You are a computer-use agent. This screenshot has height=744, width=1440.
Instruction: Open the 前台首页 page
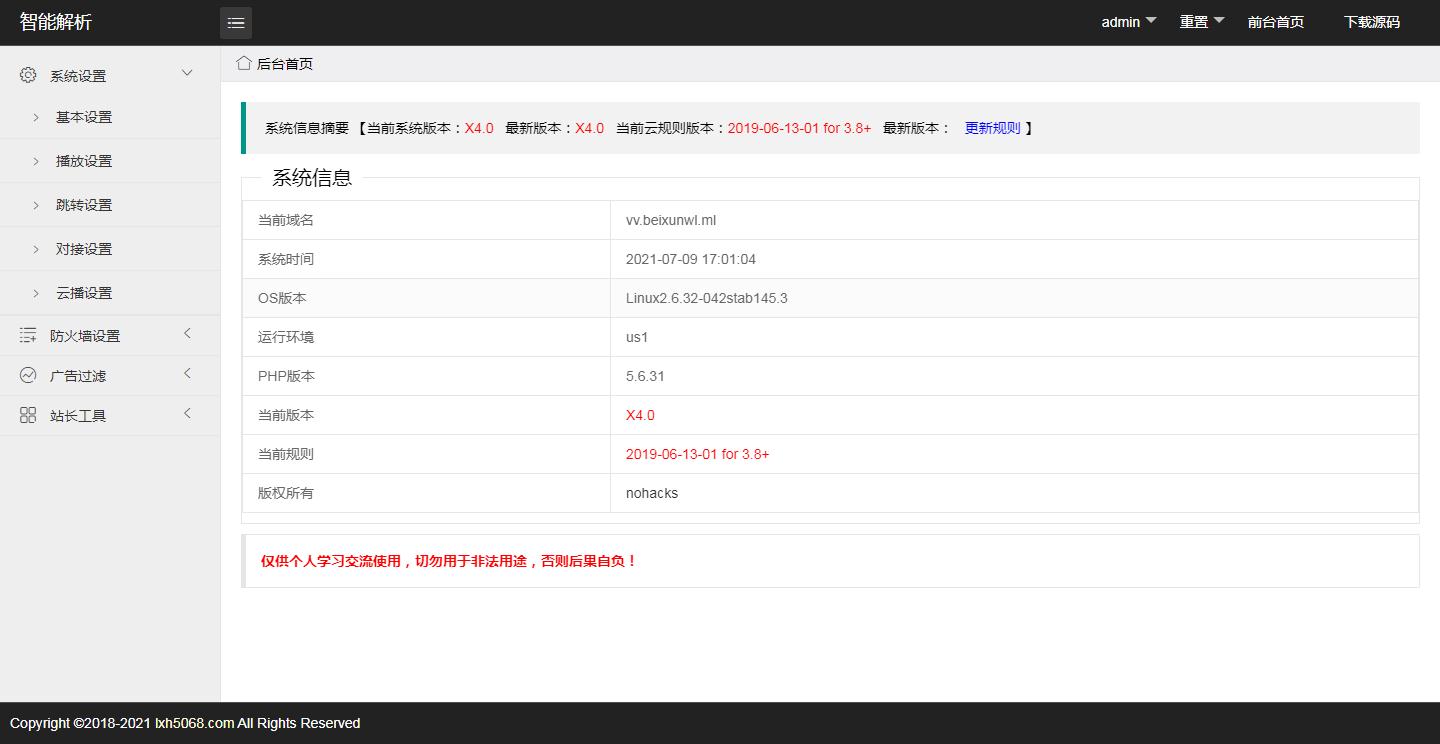1275,21
